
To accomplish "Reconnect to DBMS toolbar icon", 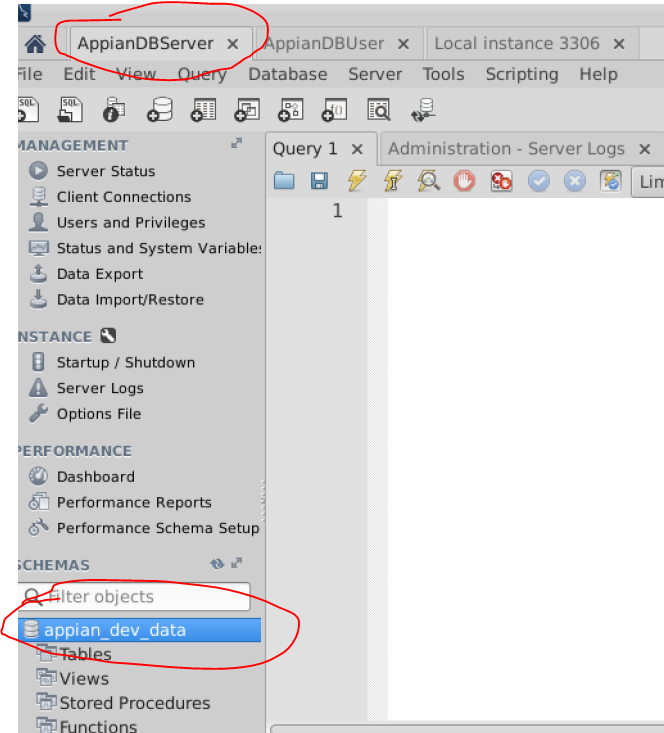I will pyautogui.click(x=423, y=110).
